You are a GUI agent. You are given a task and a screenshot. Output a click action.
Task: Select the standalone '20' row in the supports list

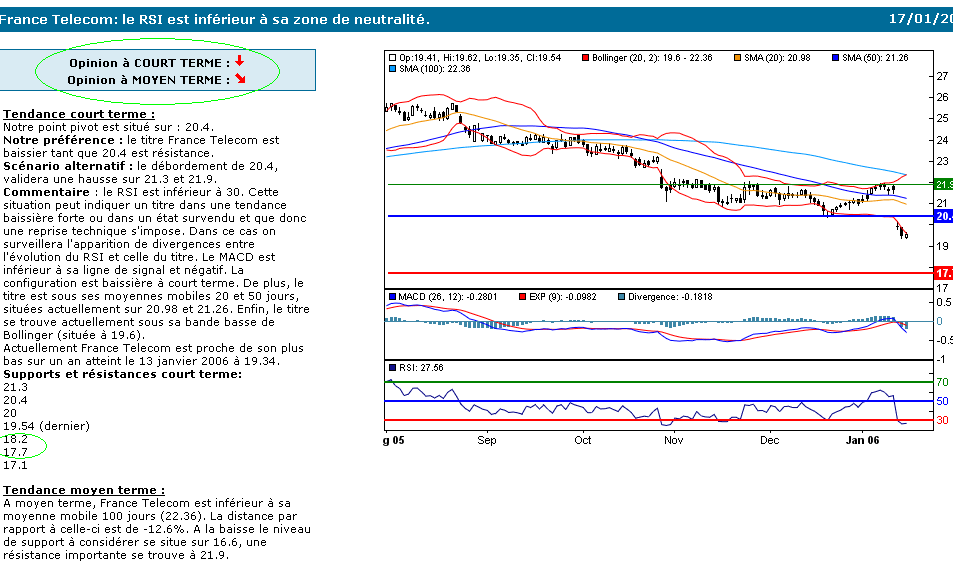click(10, 413)
